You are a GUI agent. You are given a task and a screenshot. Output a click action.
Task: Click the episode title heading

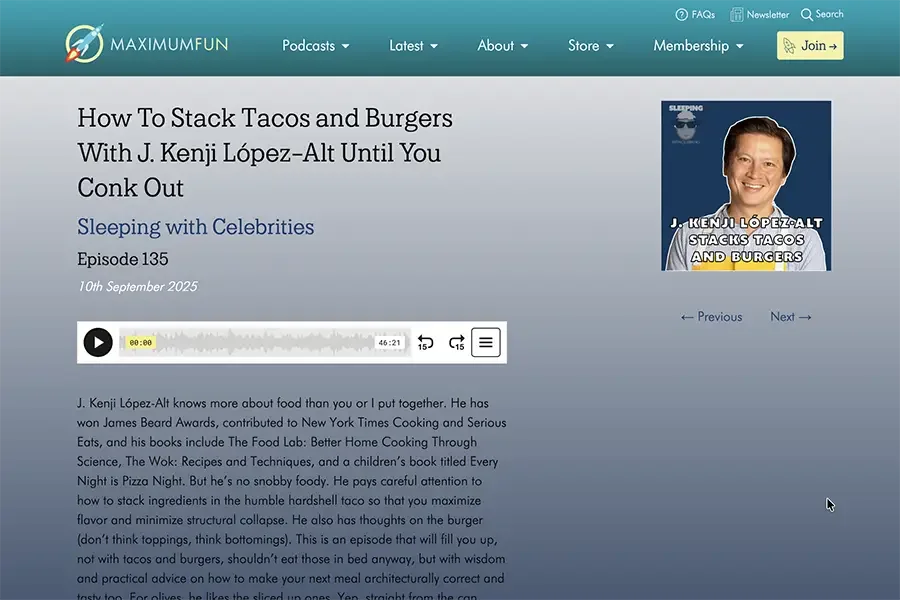point(265,153)
